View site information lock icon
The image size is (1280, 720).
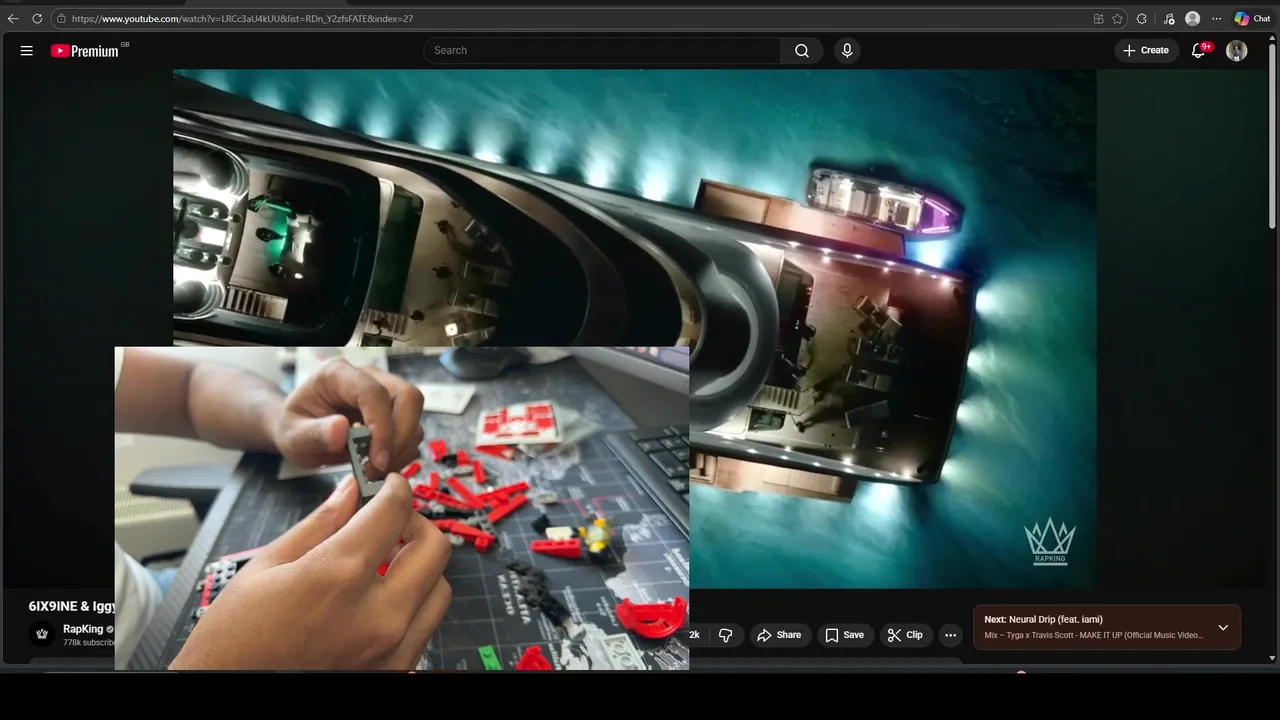click(x=61, y=19)
